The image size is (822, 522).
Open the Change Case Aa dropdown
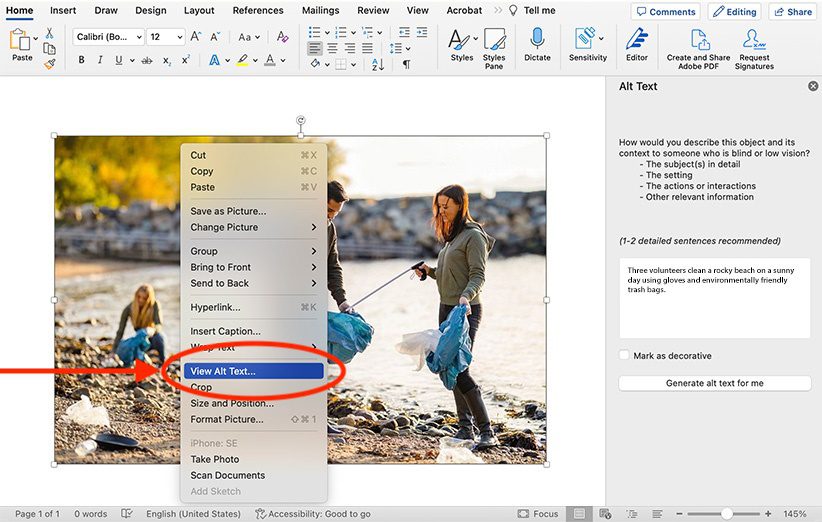pyautogui.click(x=249, y=37)
